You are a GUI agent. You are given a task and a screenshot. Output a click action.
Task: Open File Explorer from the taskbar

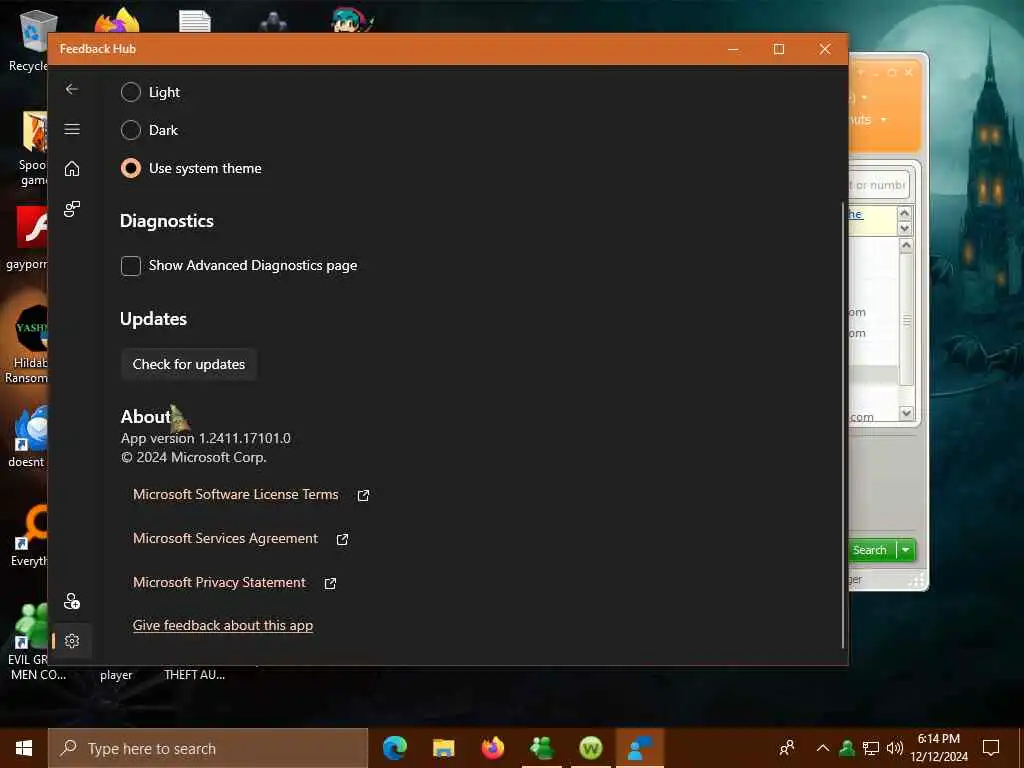tap(443, 748)
